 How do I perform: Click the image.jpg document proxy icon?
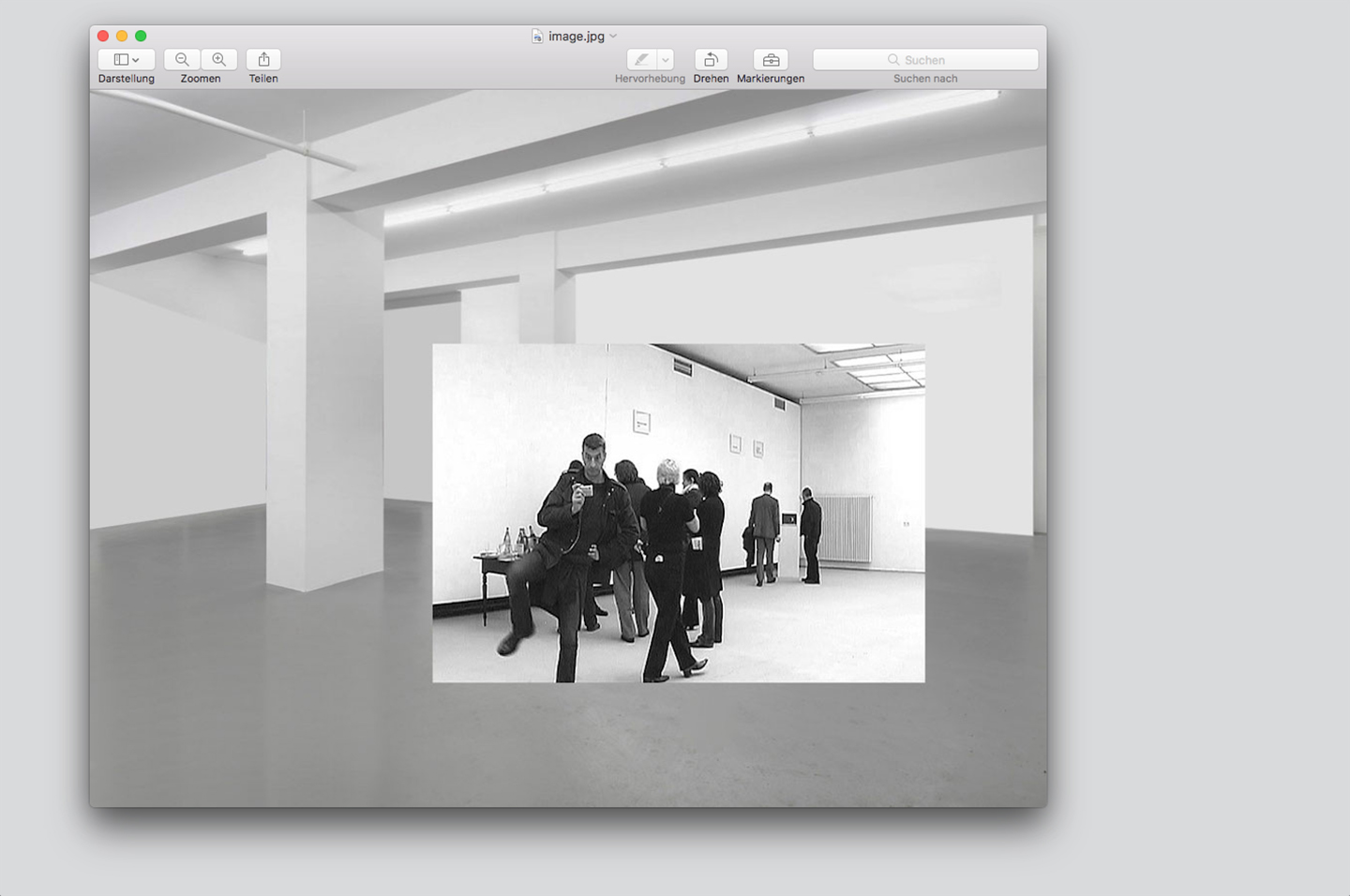click(x=537, y=36)
